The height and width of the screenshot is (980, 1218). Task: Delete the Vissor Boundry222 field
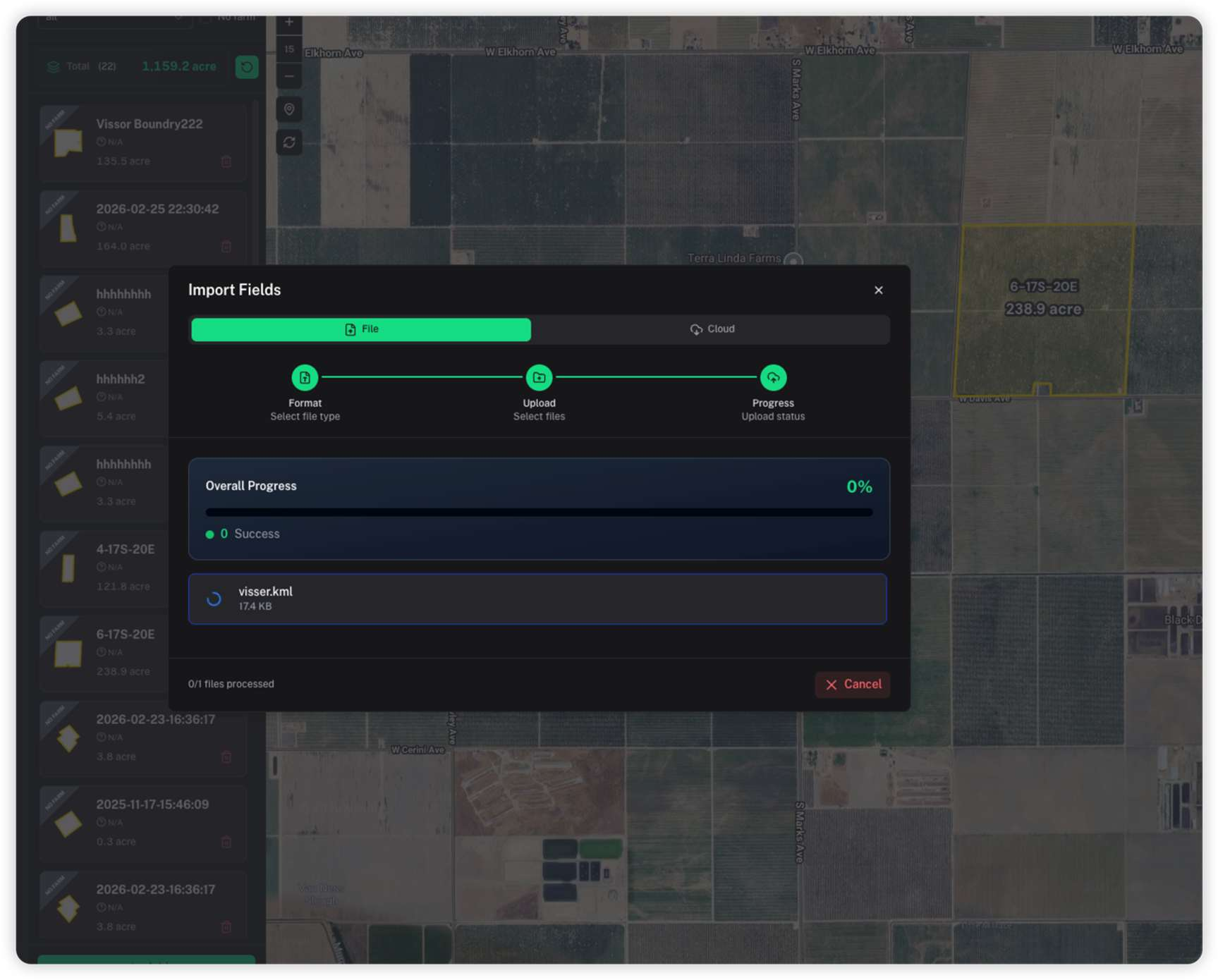coord(226,161)
